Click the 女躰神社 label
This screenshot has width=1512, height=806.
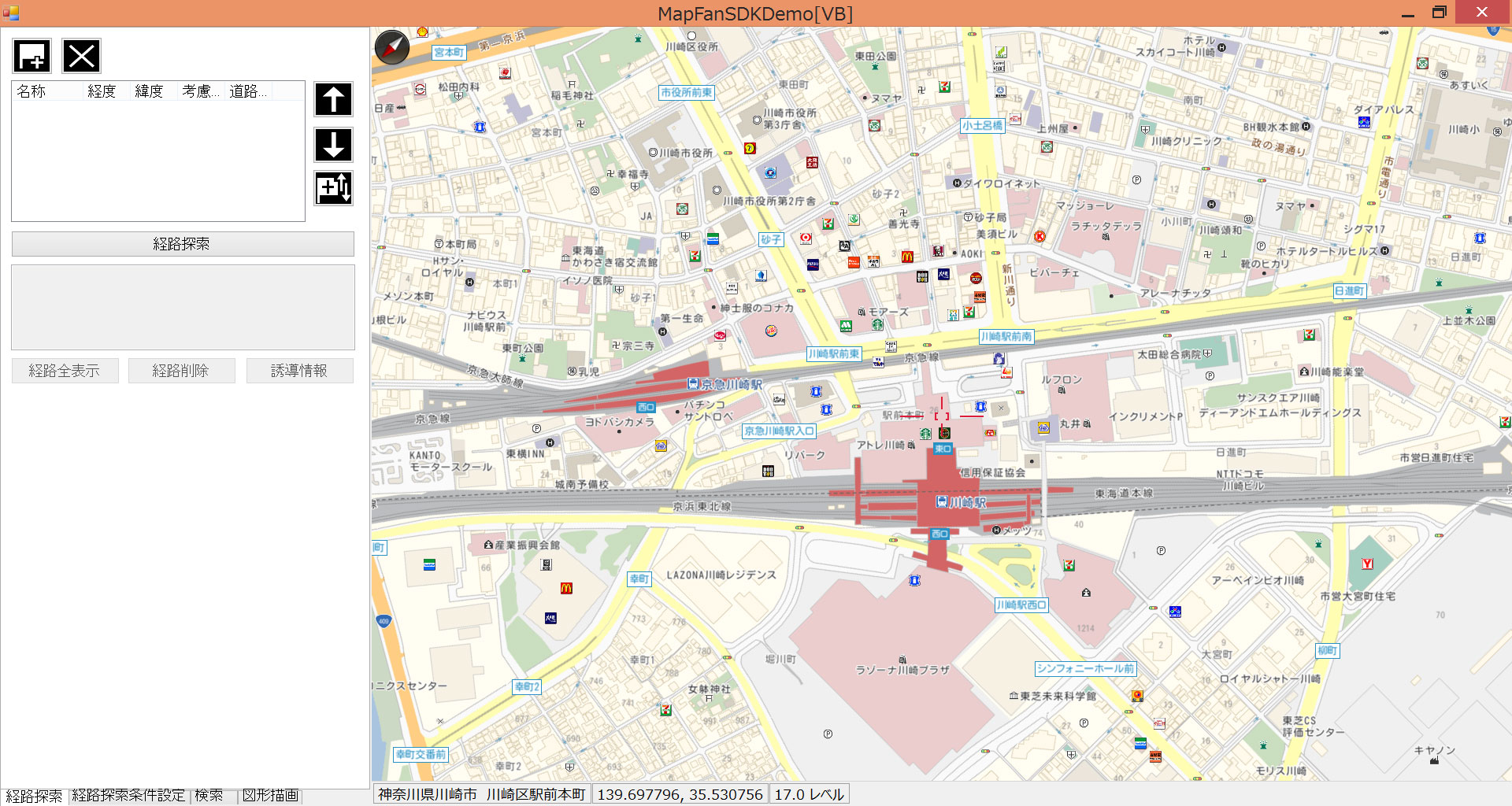710,689
